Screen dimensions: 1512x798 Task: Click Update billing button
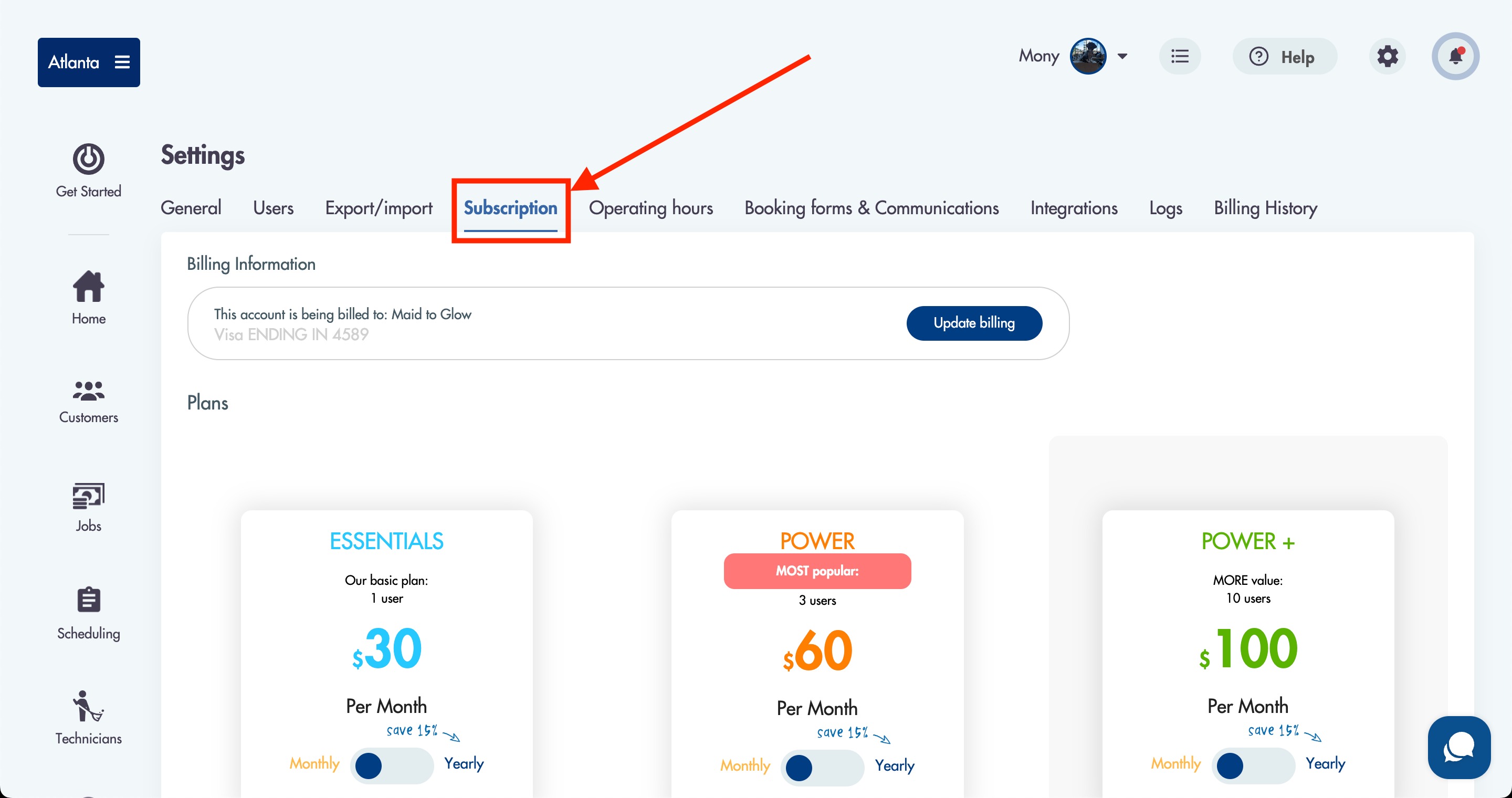point(974,323)
